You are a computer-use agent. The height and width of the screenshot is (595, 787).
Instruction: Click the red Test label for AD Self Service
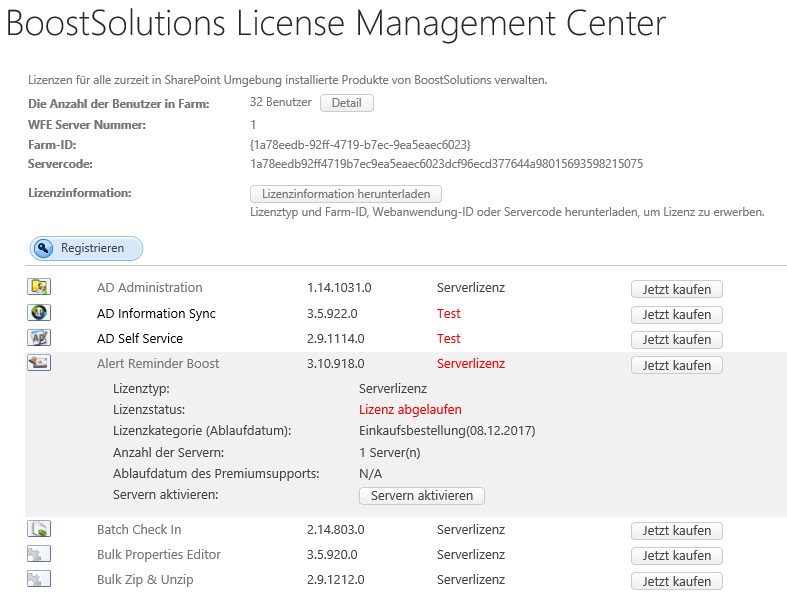coord(449,339)
